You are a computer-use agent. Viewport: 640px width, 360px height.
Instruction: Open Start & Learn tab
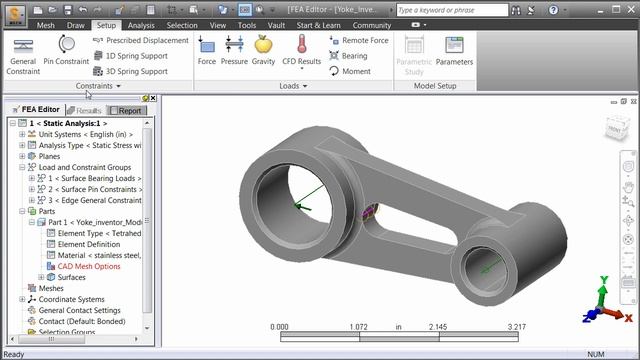coord(318,25)
